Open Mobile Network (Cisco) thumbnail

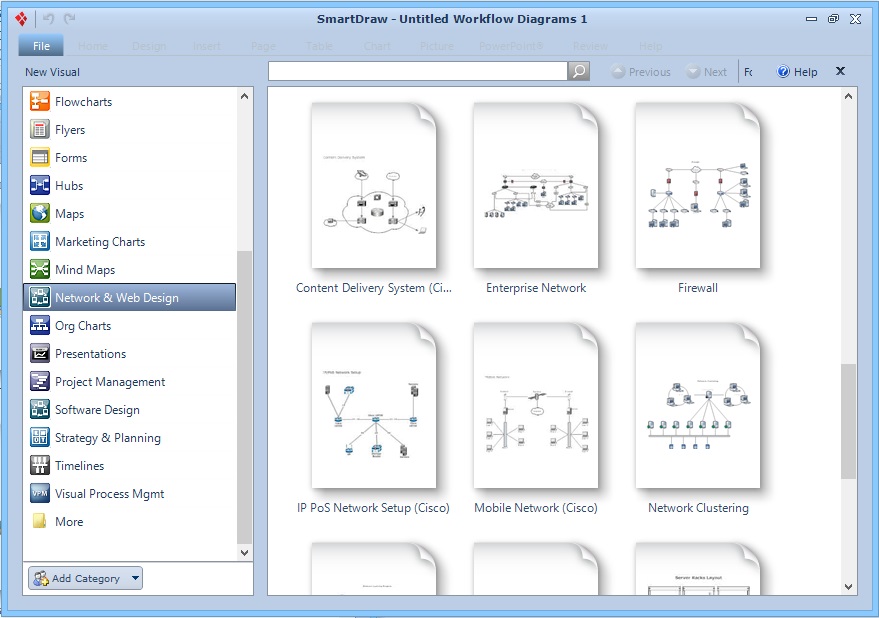coord(536,405)
